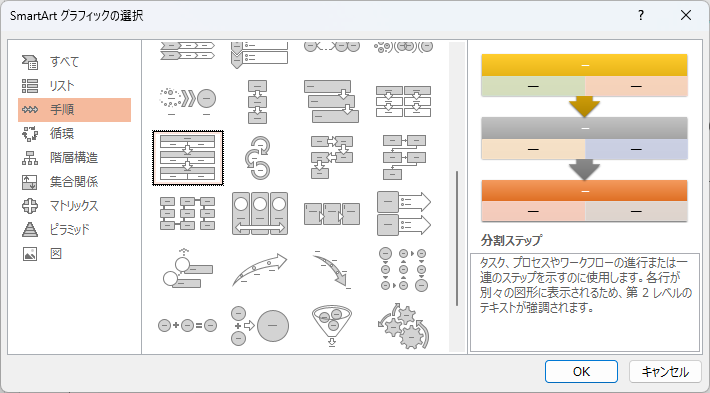This screenshot has width=710, height=393.
Task: Select the circular arrows process layout
Action: 258,158
